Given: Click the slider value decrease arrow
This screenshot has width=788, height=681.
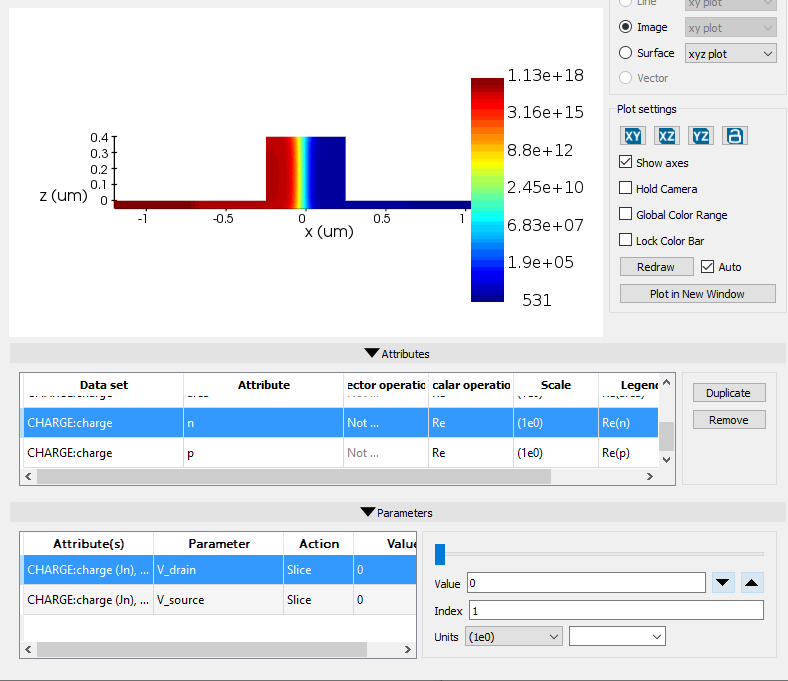Looking at the screenshot, I should coord(723,582).
